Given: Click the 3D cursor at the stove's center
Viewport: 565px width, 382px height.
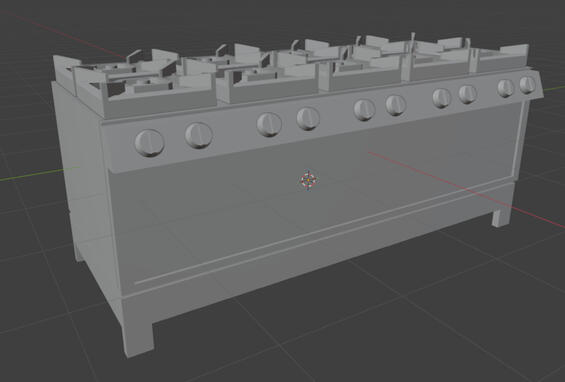Looking at the screenshot, I should pyautogui.click(x=308, y=179).
